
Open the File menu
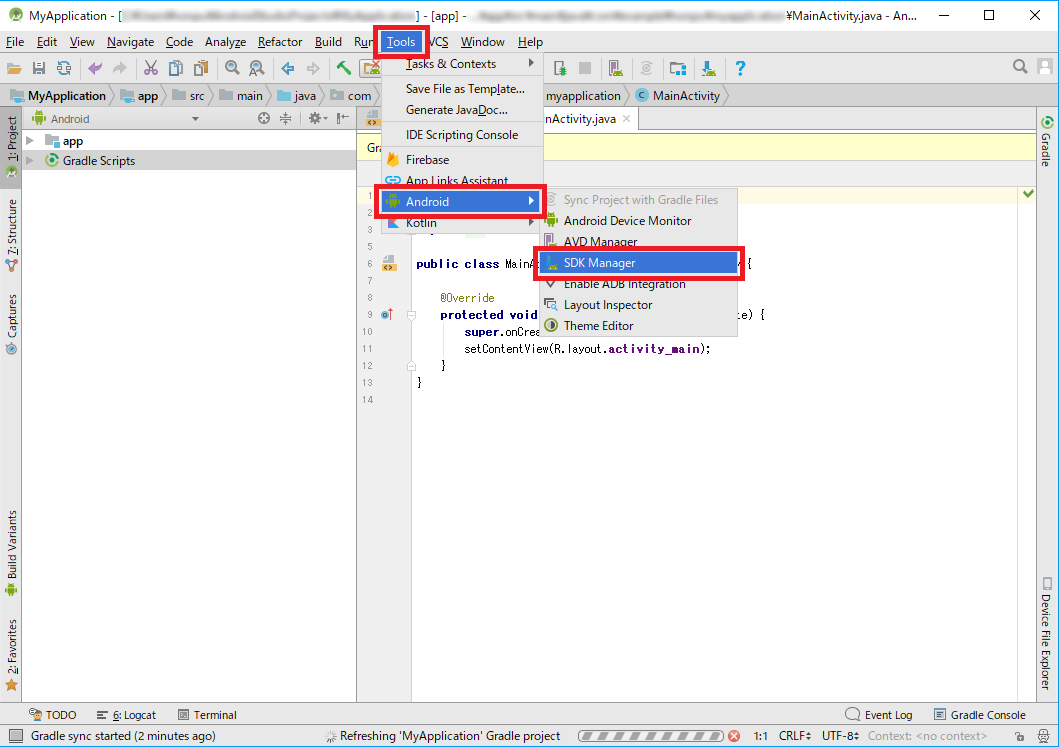coord(15,42)
